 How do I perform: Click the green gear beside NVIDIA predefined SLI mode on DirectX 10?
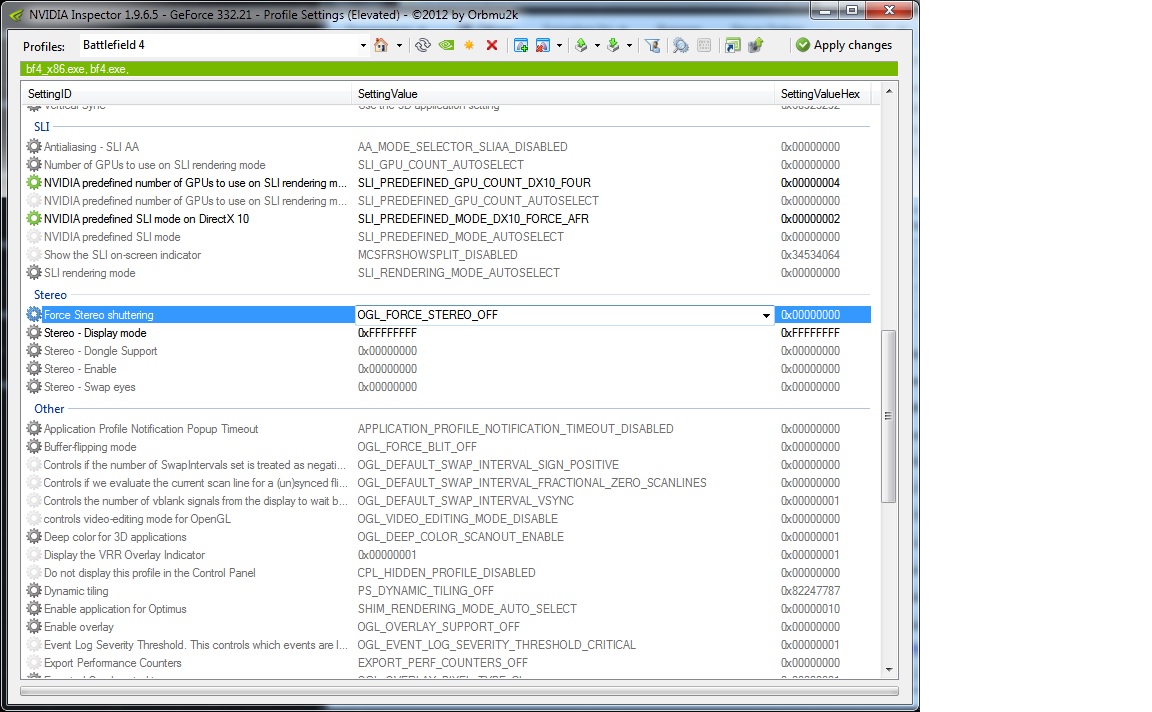click(34, 218)
